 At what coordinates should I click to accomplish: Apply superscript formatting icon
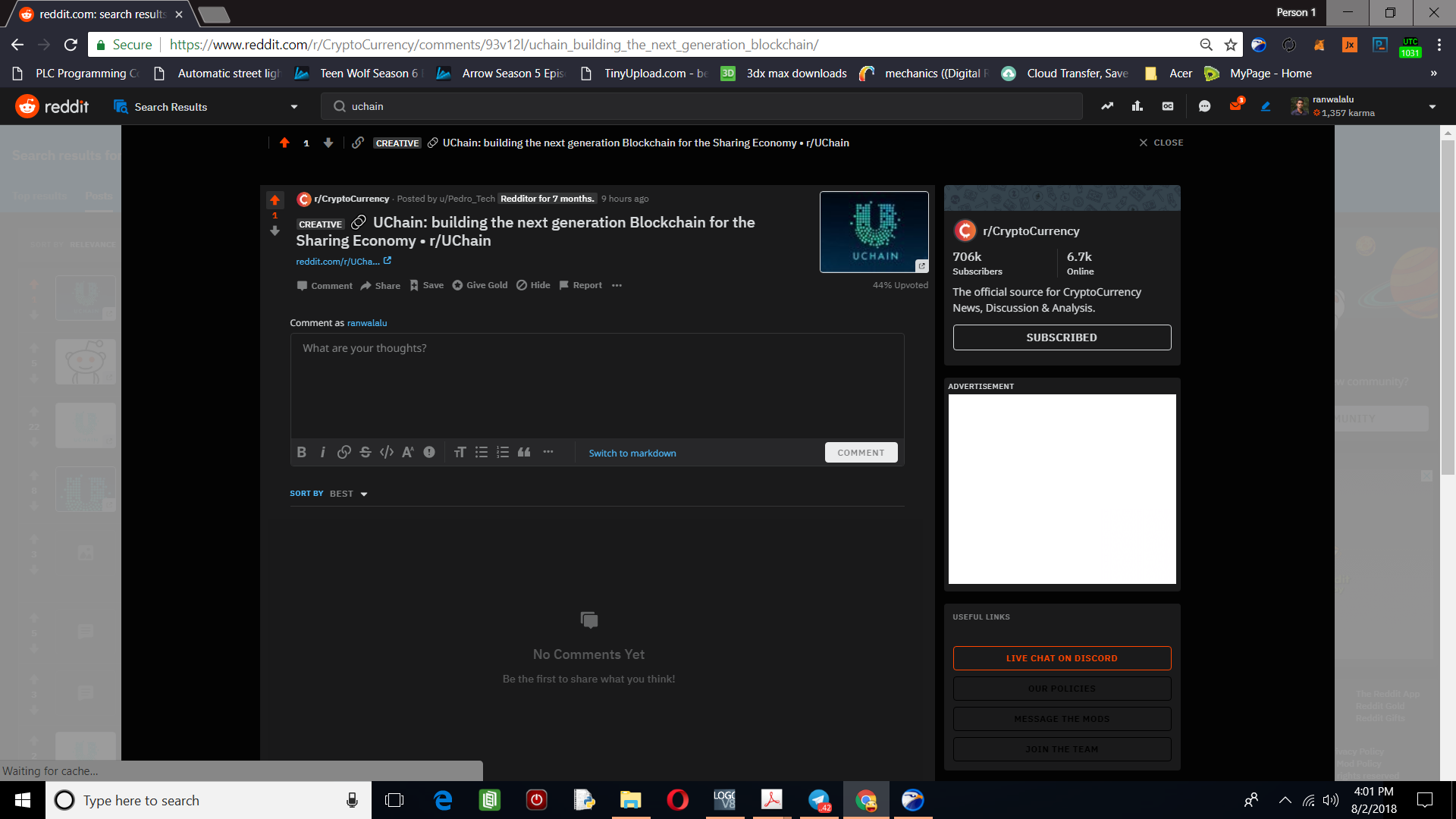pyautogui.click(x=408, y=453)
